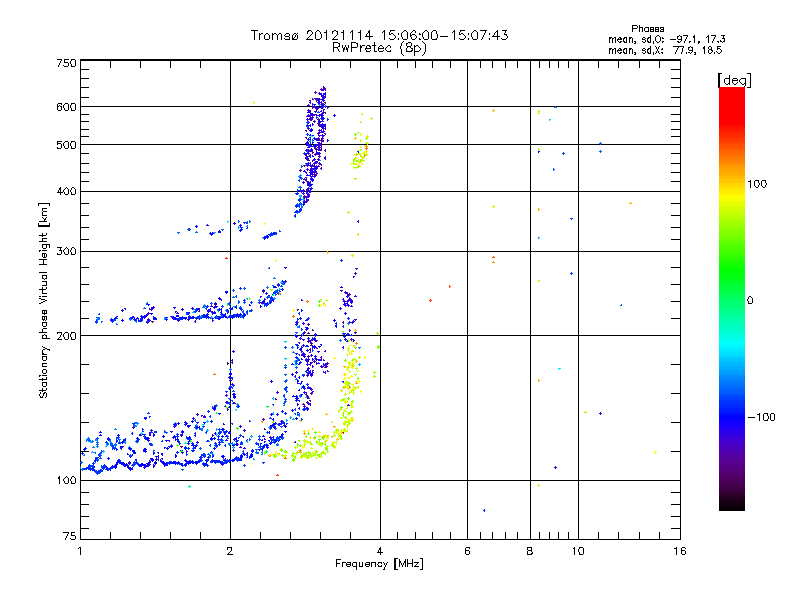Click the x-axis label '1'

click(x=80, y=551)
